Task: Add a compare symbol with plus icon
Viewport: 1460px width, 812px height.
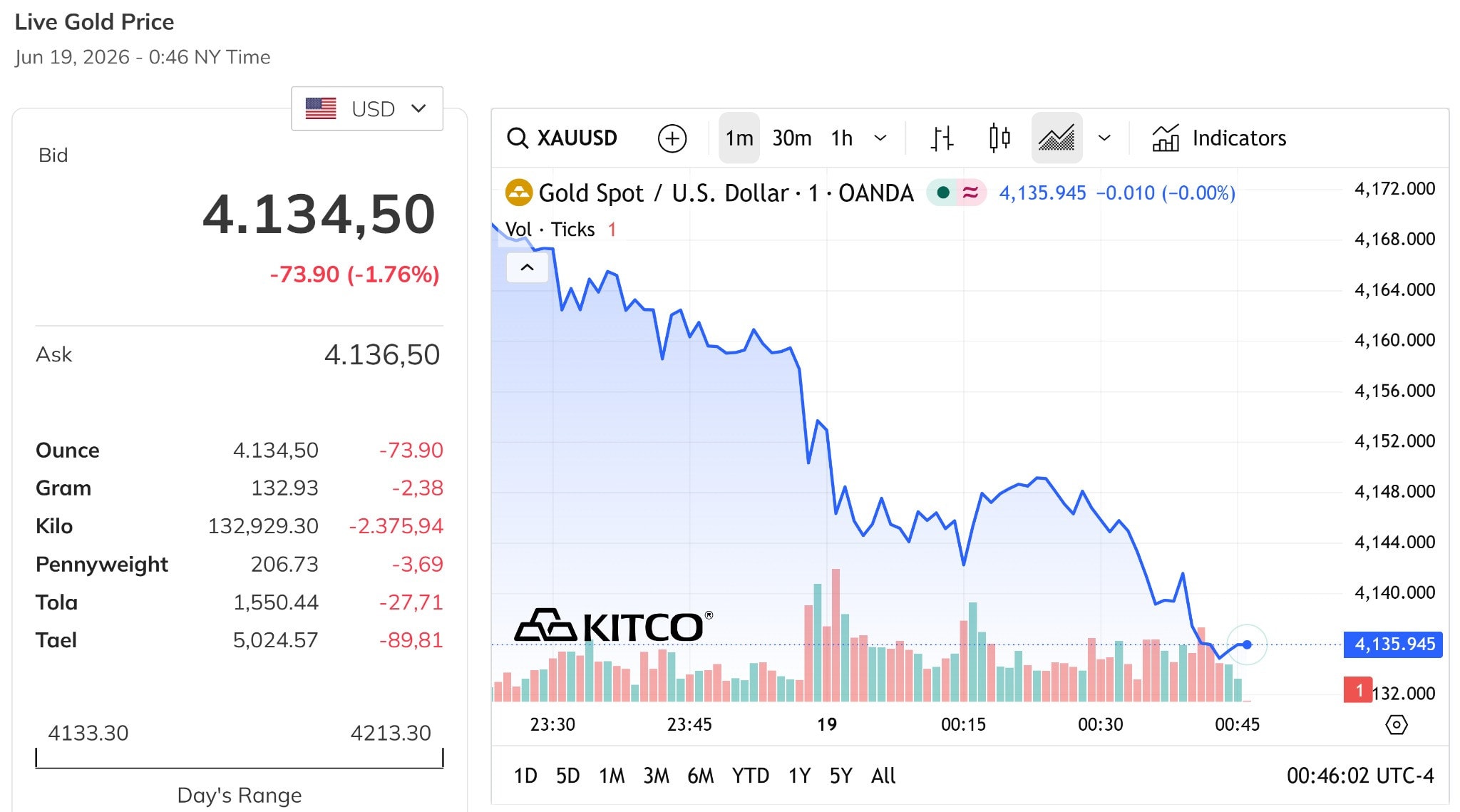Action: pos(672,138)
